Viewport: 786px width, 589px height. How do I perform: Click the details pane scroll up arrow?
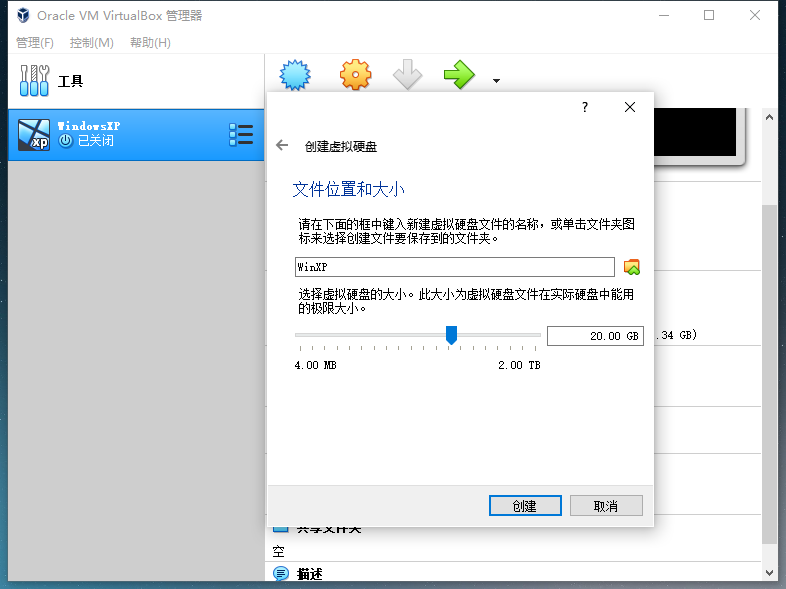pos(769,117)
